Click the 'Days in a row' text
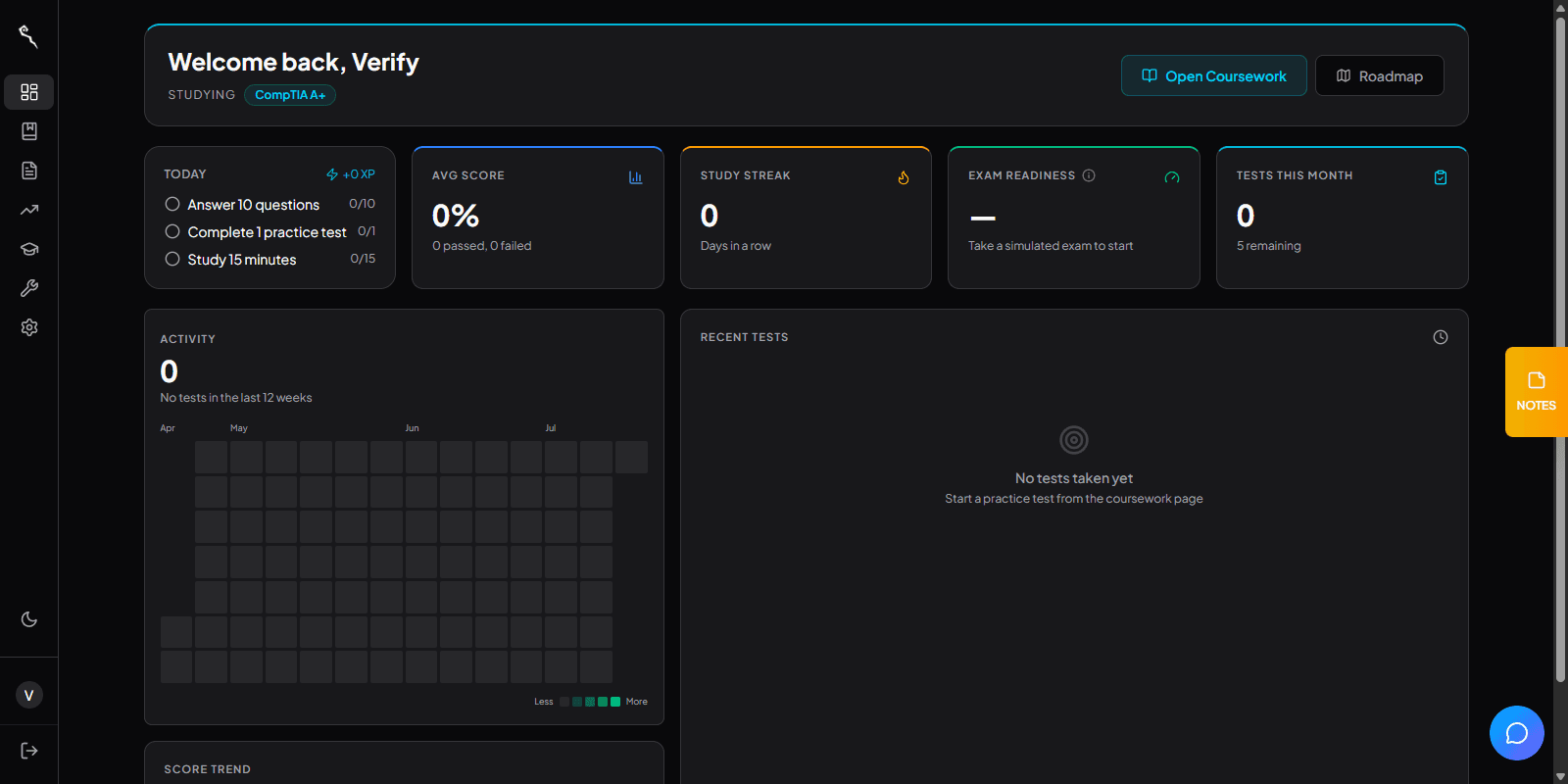The image size is (1568, 784). coord(736,246)
